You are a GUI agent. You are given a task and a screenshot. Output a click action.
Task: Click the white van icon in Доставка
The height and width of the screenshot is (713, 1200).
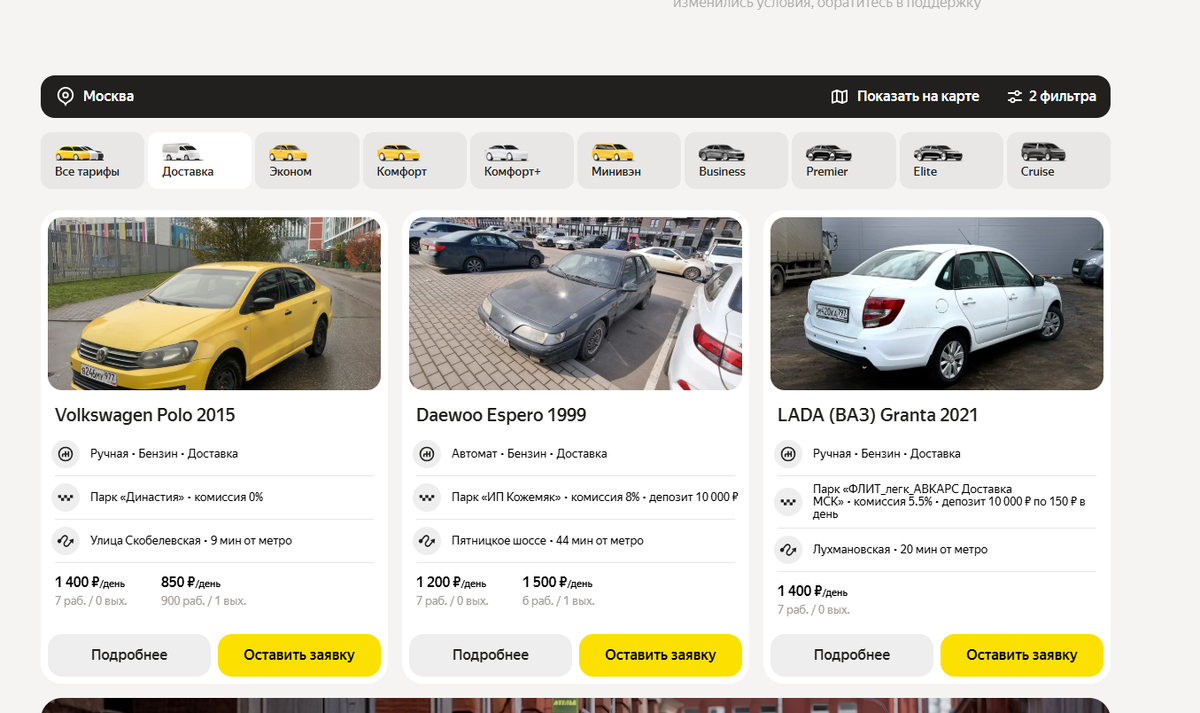(x=182, y=153)
